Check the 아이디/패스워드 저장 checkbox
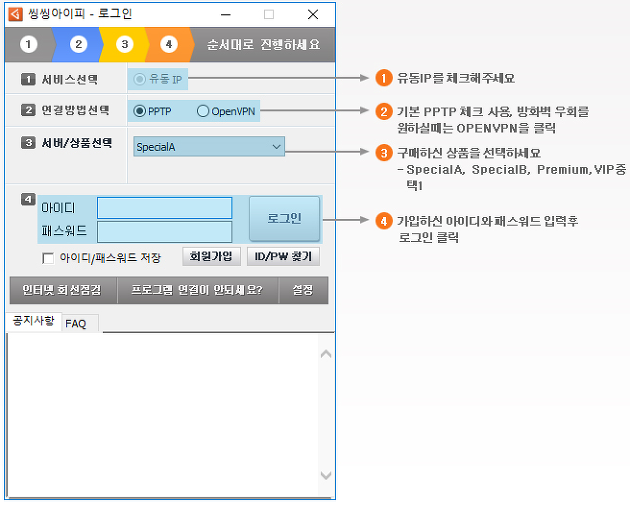 click(48, 258)
